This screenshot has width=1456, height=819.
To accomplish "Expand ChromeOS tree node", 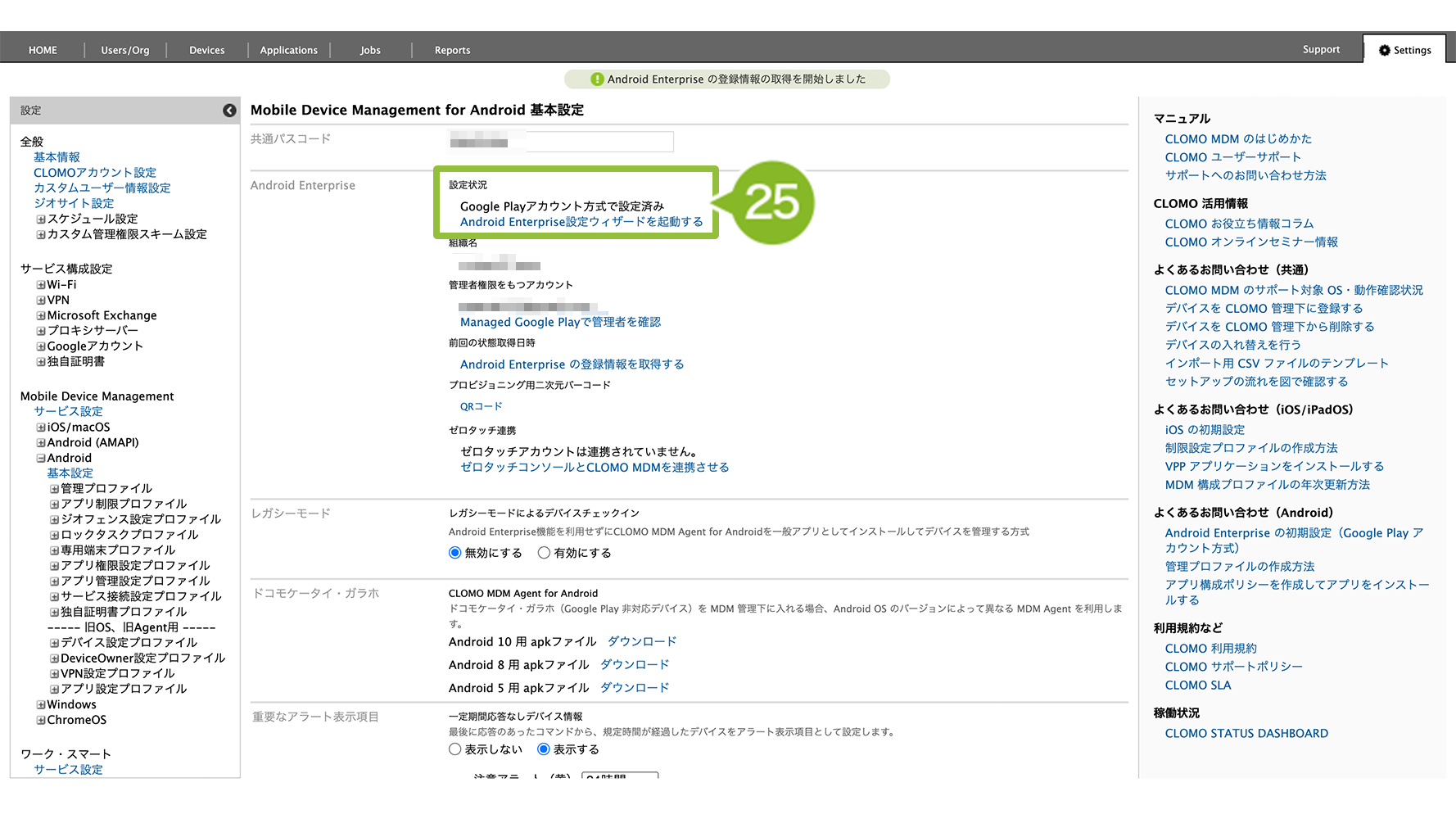I will pos(41,721).
